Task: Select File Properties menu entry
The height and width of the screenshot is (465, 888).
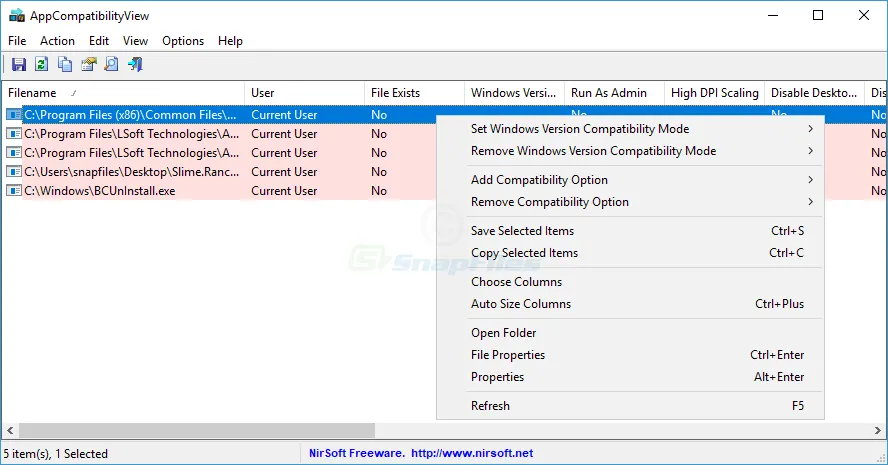Action: pos(630,355)
